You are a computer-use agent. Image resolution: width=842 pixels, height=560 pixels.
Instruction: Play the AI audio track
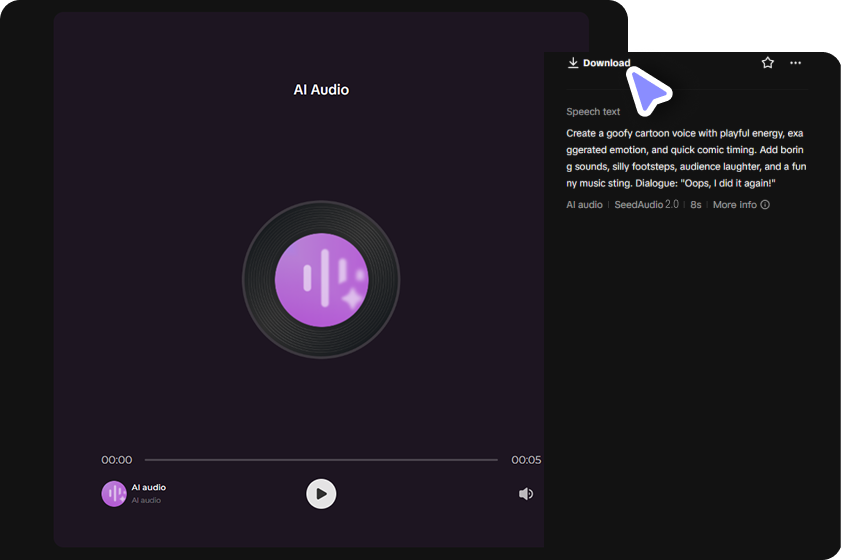coord(321,494)
